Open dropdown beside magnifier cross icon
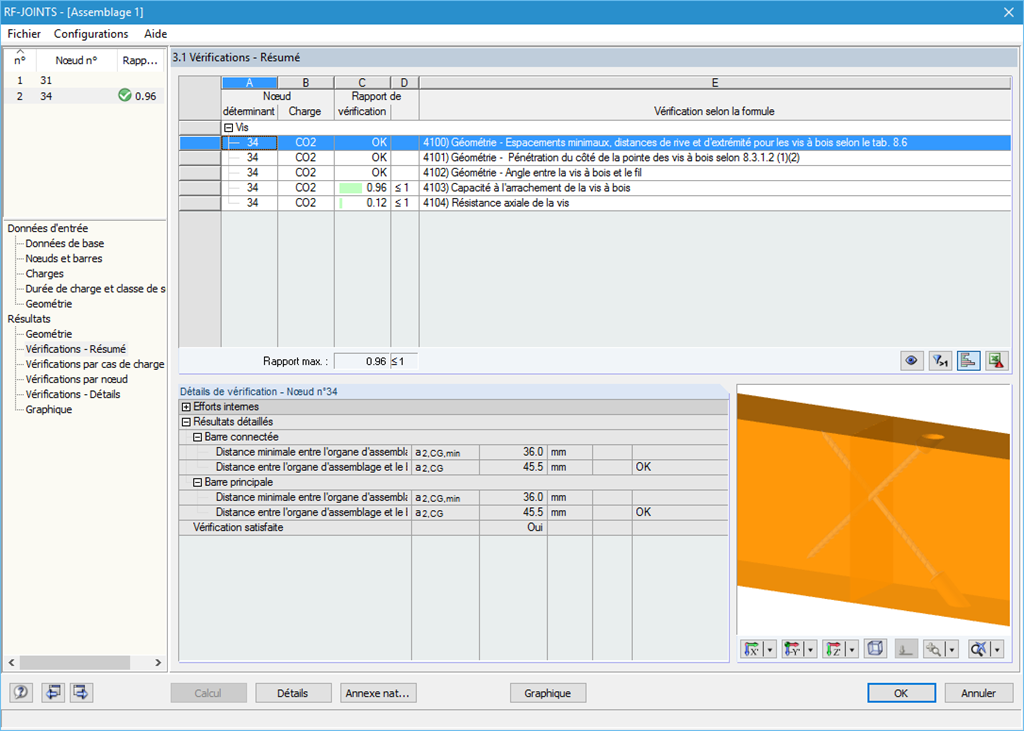 click(x=997, y=649)
